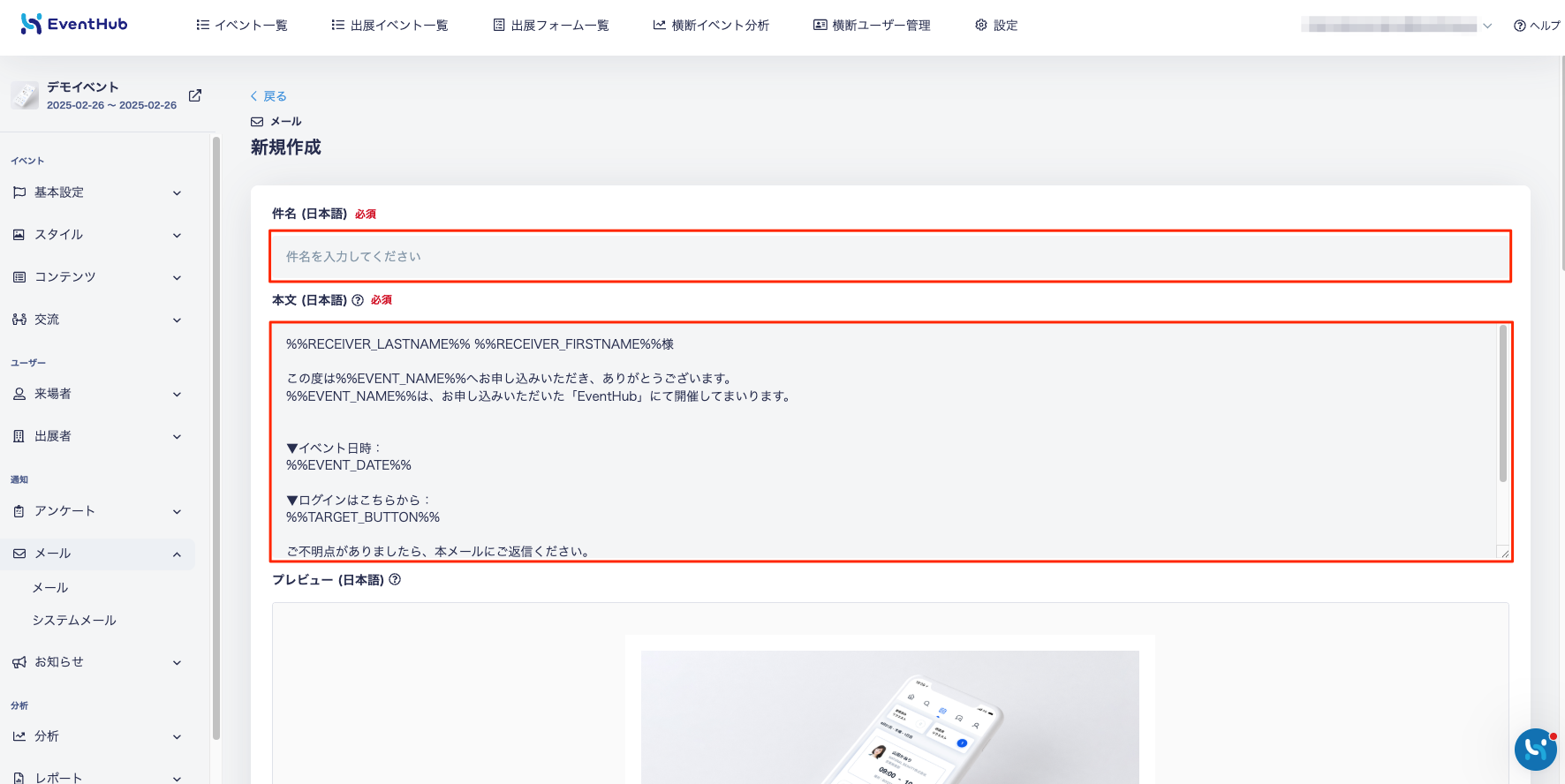1565x784 pixels.
Task: Click the ヘルプ link
Action: click(1537, 26)
